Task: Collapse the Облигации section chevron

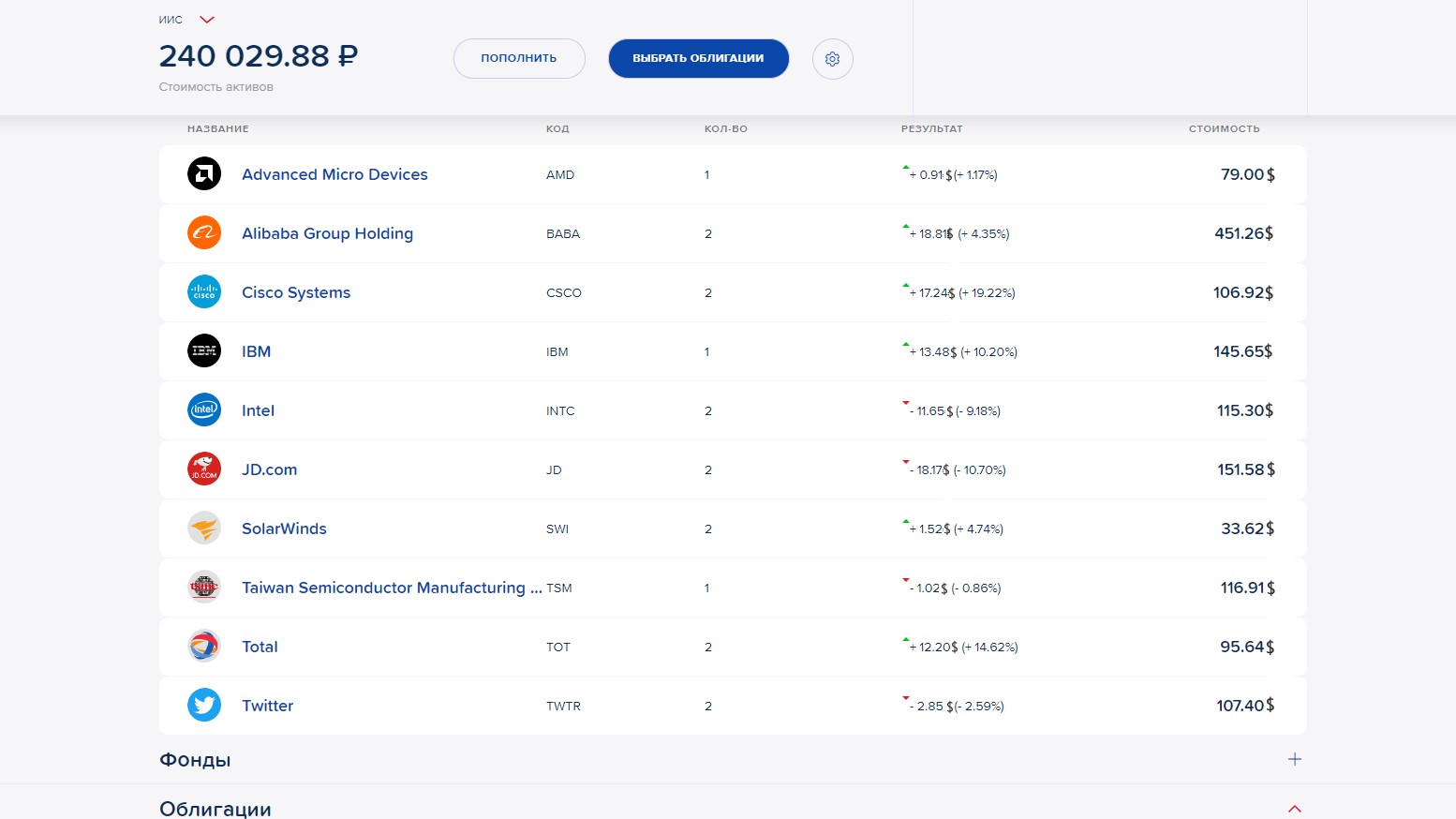Action: [x=1294, y=809]
